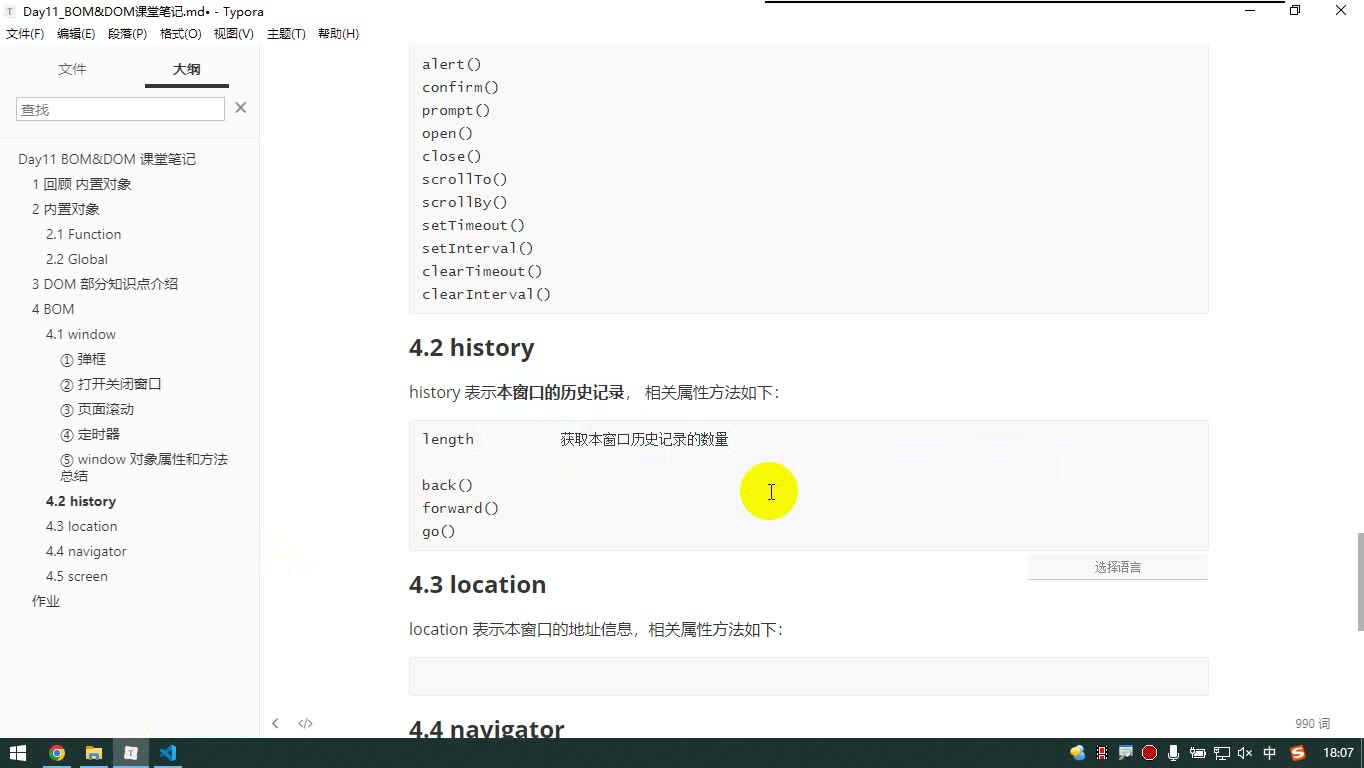Open the Windows Start menu

pyautogui.click(x=18, y=753)
